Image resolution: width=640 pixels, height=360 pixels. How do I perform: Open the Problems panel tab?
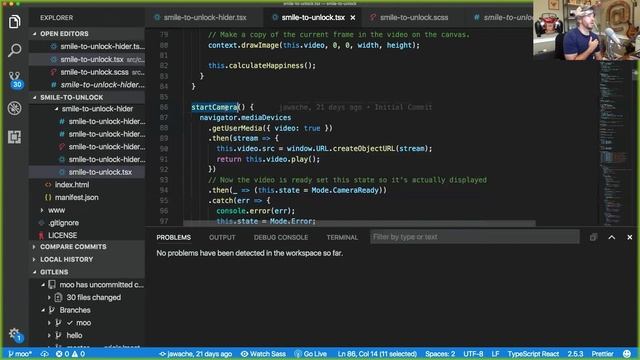[x=173, y=237]
